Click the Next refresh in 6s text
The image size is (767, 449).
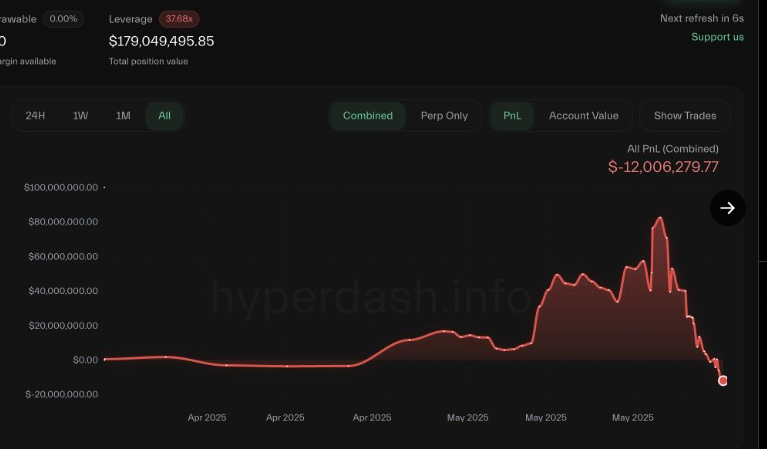click(x=702, y=19)
